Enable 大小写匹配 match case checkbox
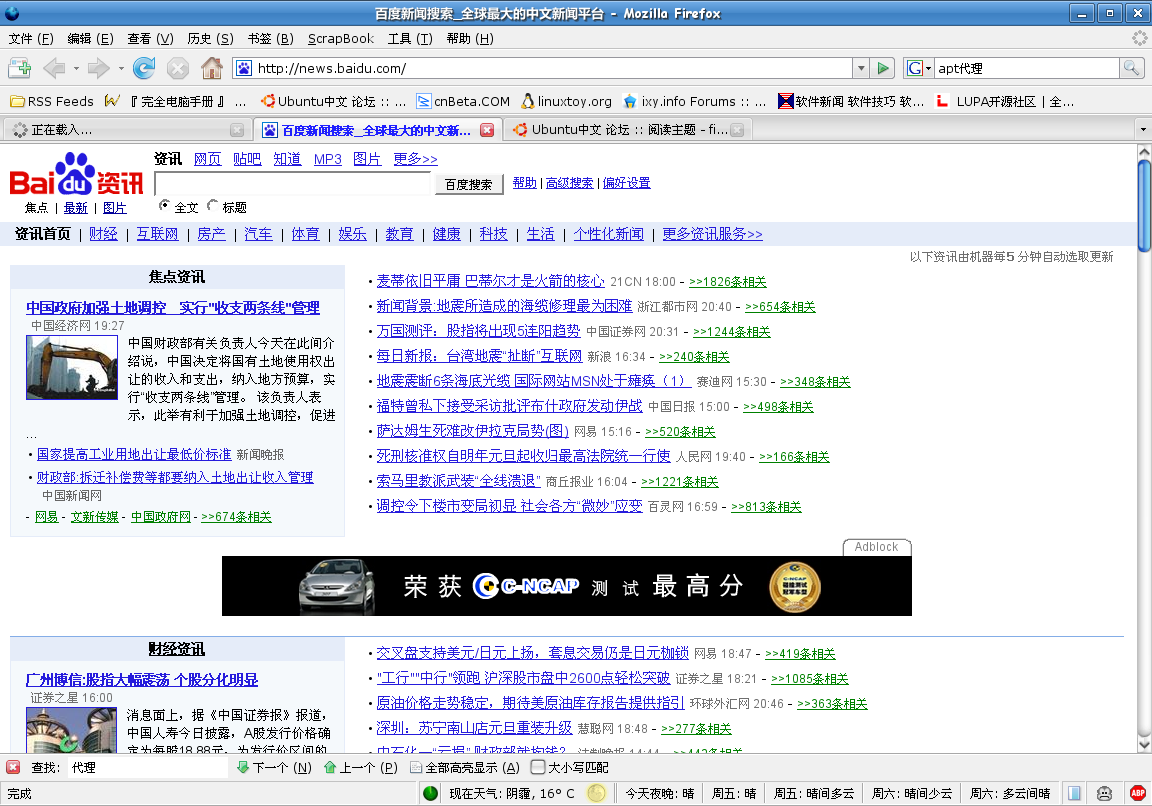Screen dimensions: 1152x806 (538, 767)
